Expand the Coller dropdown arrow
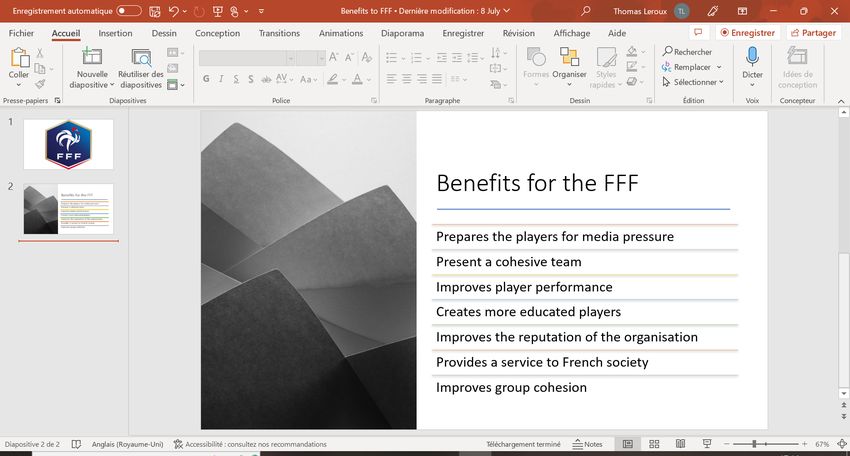850x456 pixels. point(18,85)
